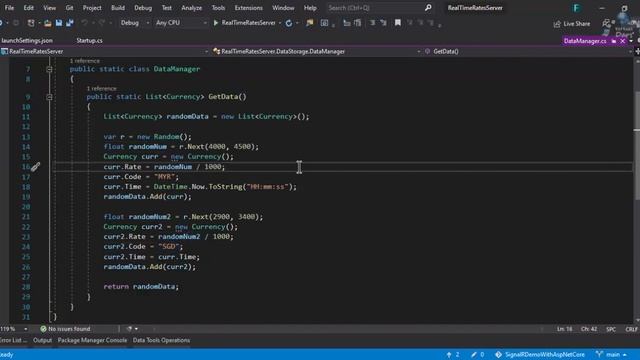Click the decrease indent toolbar icon
Viewport: 640px width, 360px height.
(347, 23)
